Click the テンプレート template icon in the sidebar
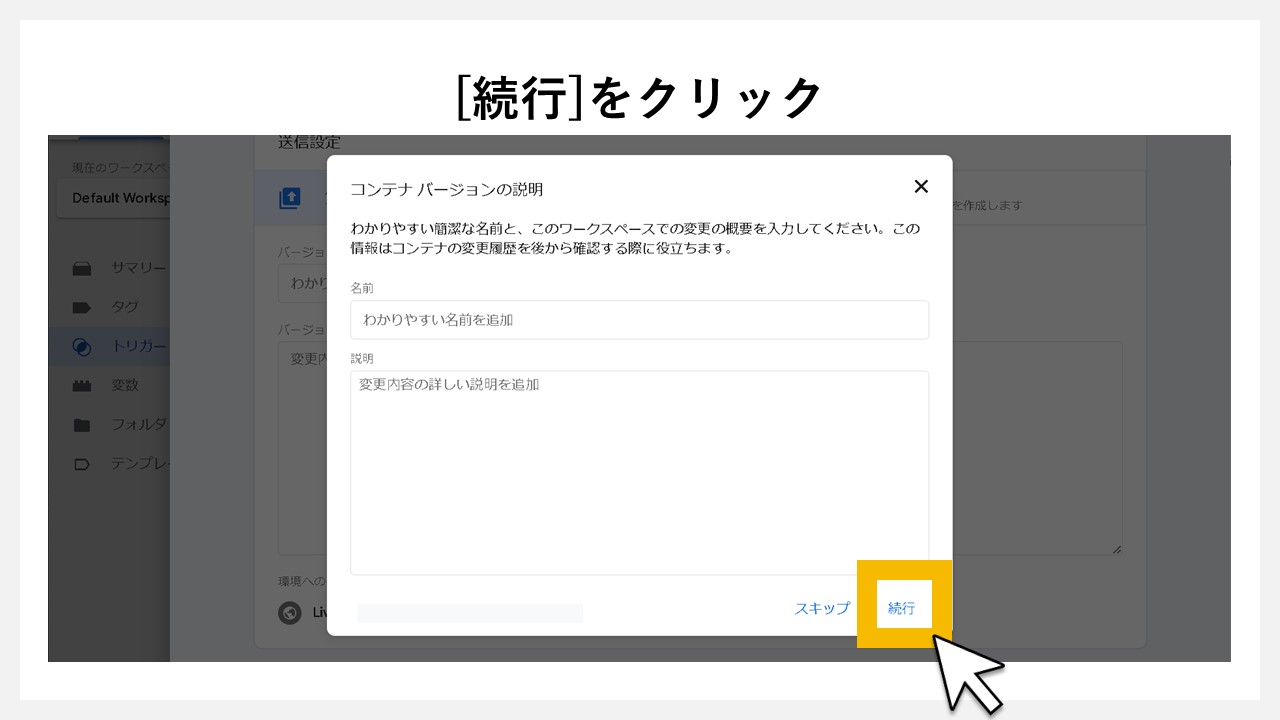The image size is (1280, 720). tap(83, 463)
